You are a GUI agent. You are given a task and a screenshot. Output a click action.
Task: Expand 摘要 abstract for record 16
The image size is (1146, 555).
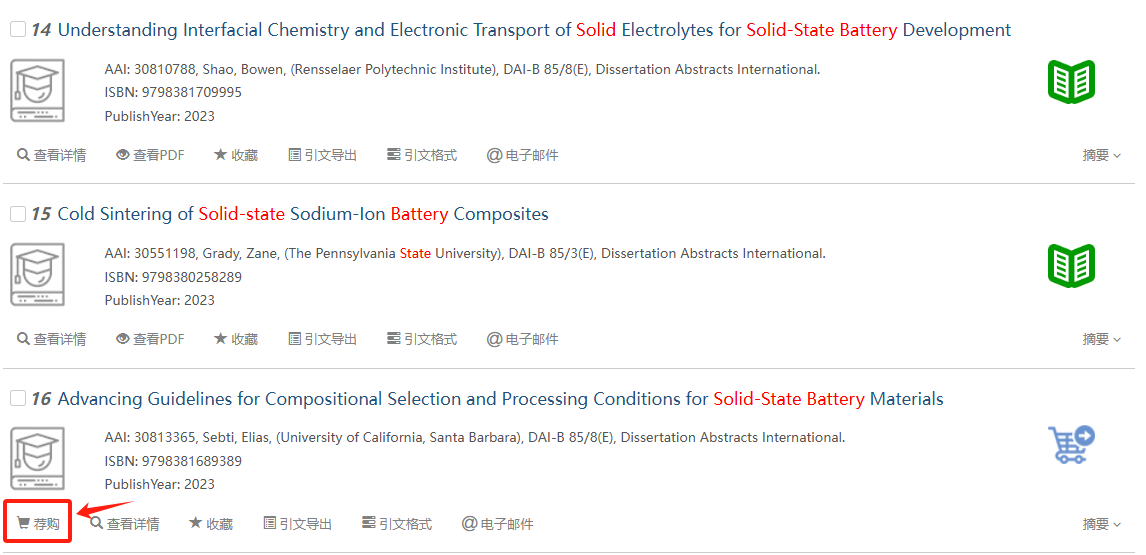1101,524
